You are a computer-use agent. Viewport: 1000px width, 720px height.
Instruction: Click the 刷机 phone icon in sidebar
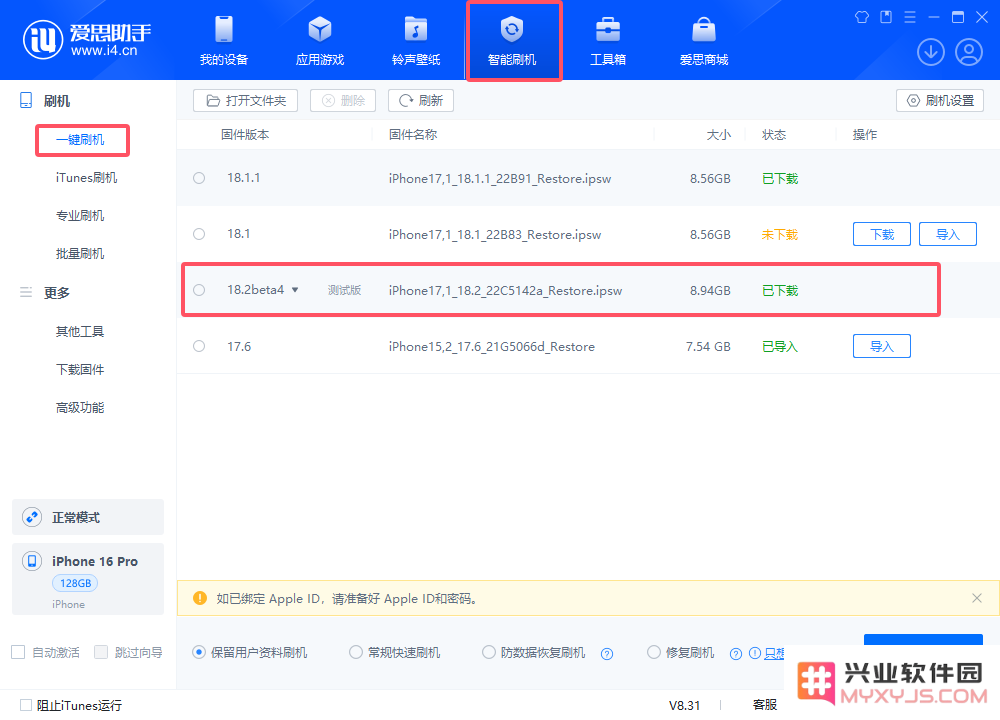26,101
